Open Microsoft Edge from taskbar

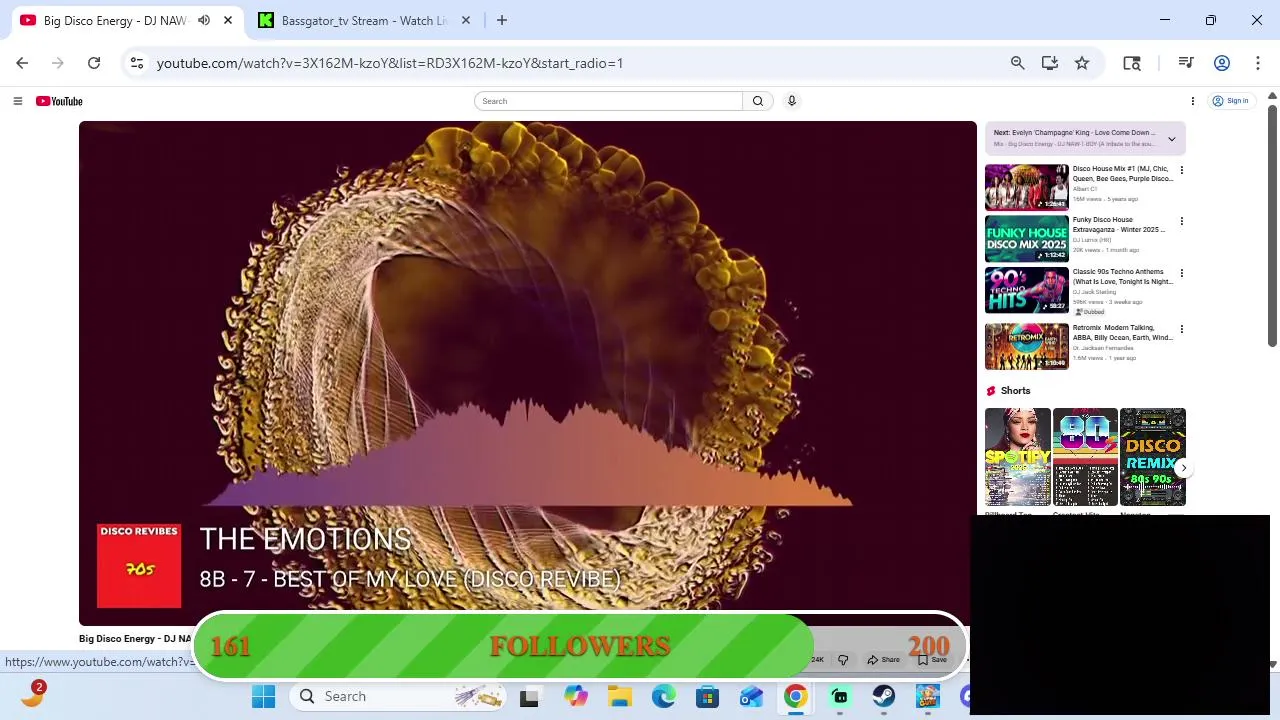[663, 697]
